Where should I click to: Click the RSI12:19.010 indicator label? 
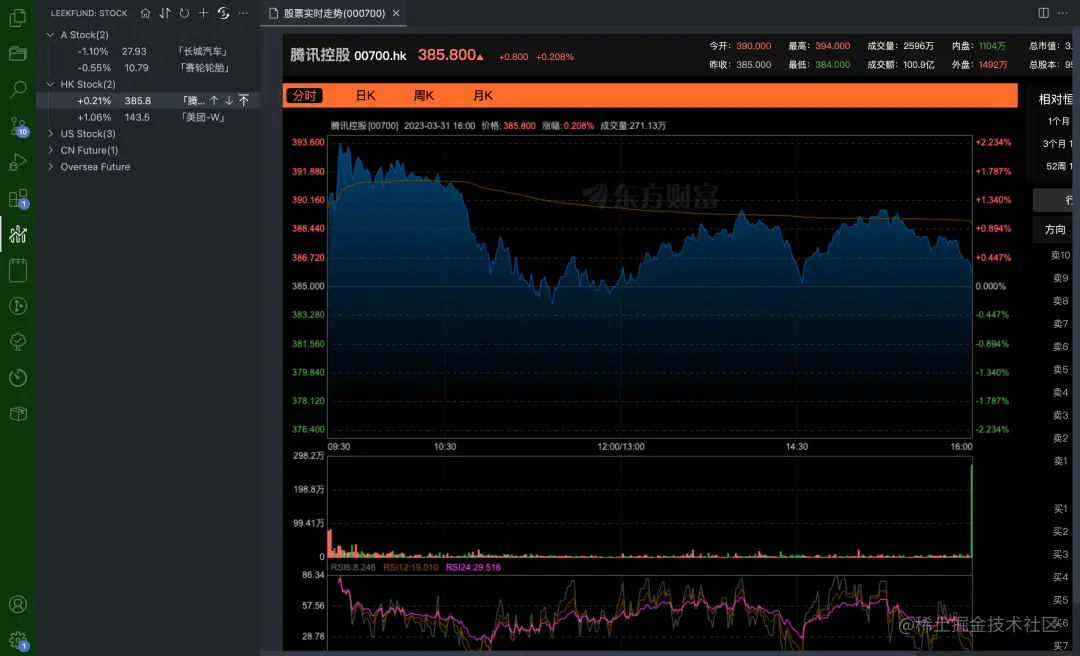coord(411,568)
